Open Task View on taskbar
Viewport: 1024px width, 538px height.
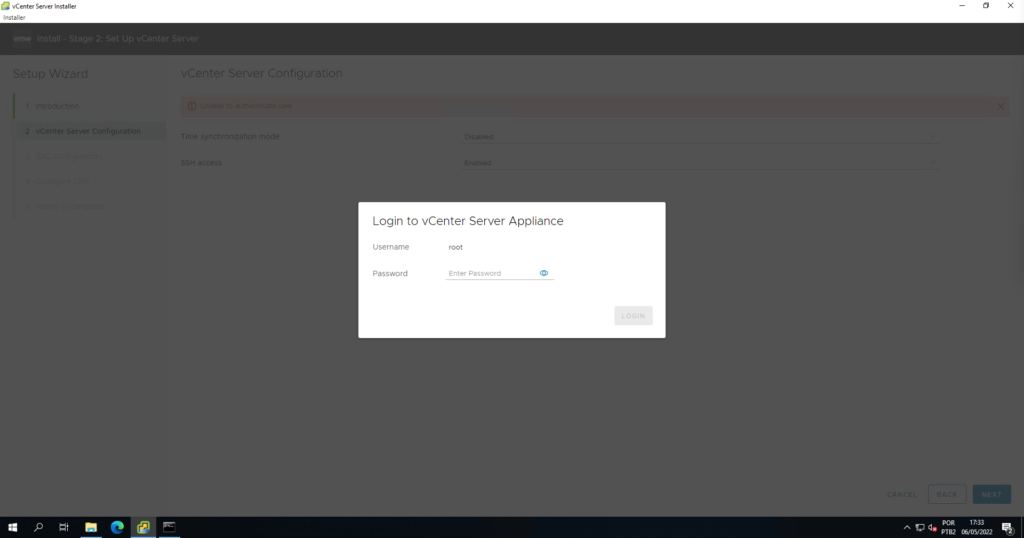63,527
